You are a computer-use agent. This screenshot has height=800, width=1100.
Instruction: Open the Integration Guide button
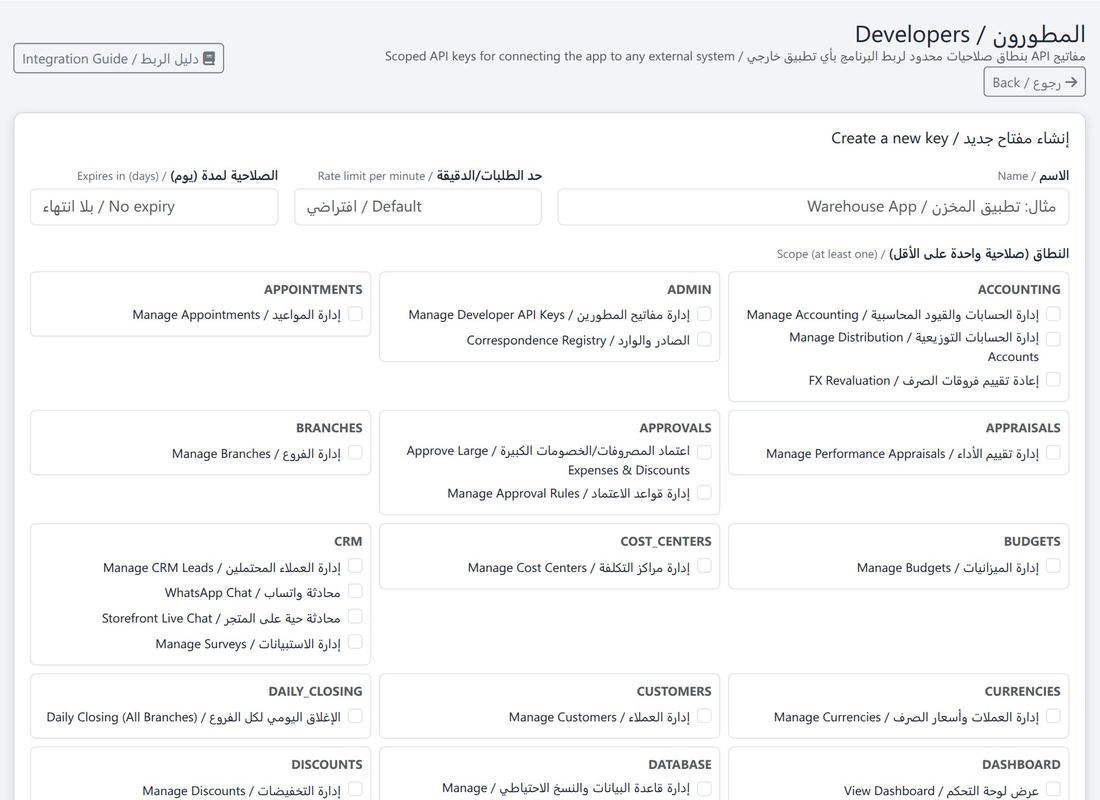point(119,58)
